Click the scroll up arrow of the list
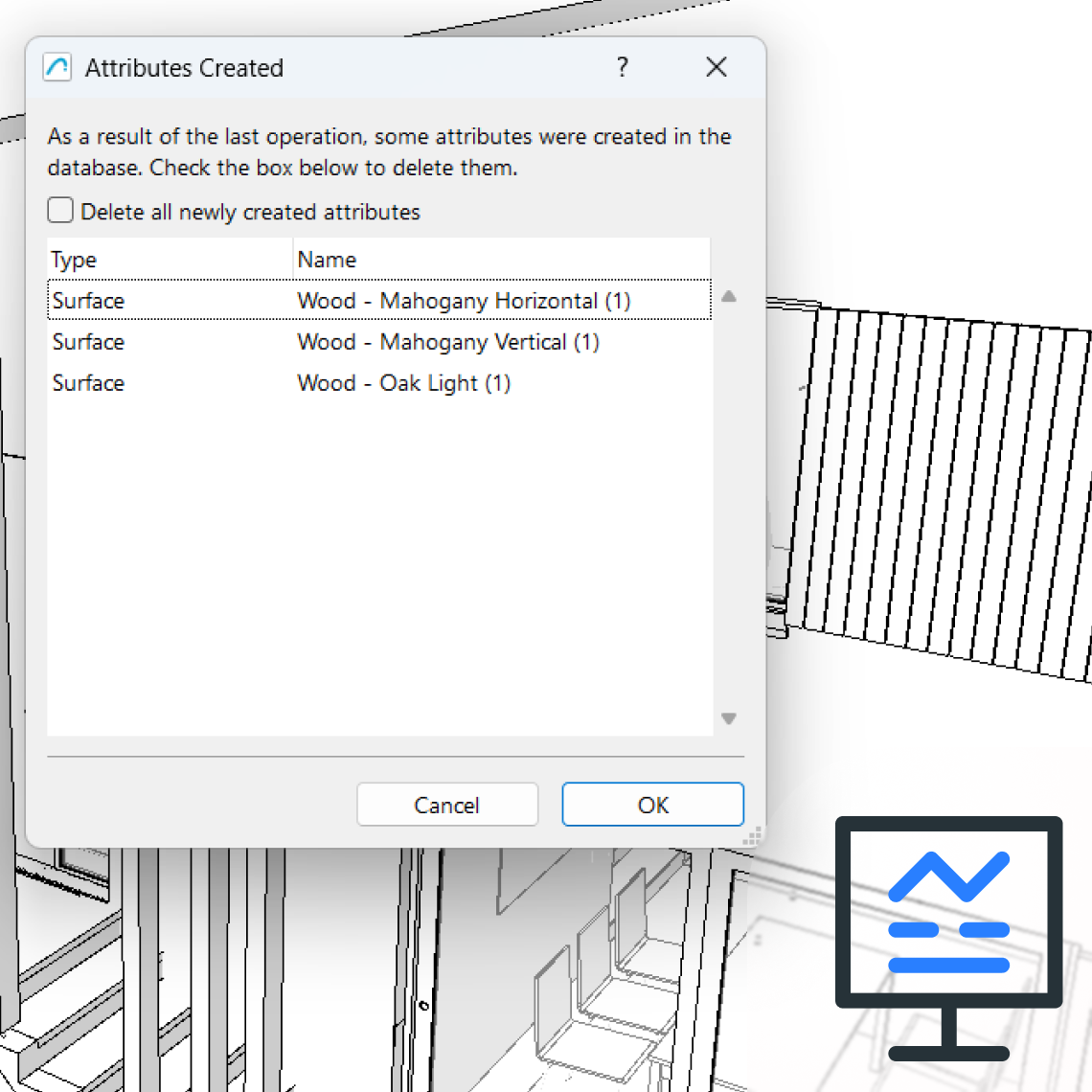 pos(729,297)
